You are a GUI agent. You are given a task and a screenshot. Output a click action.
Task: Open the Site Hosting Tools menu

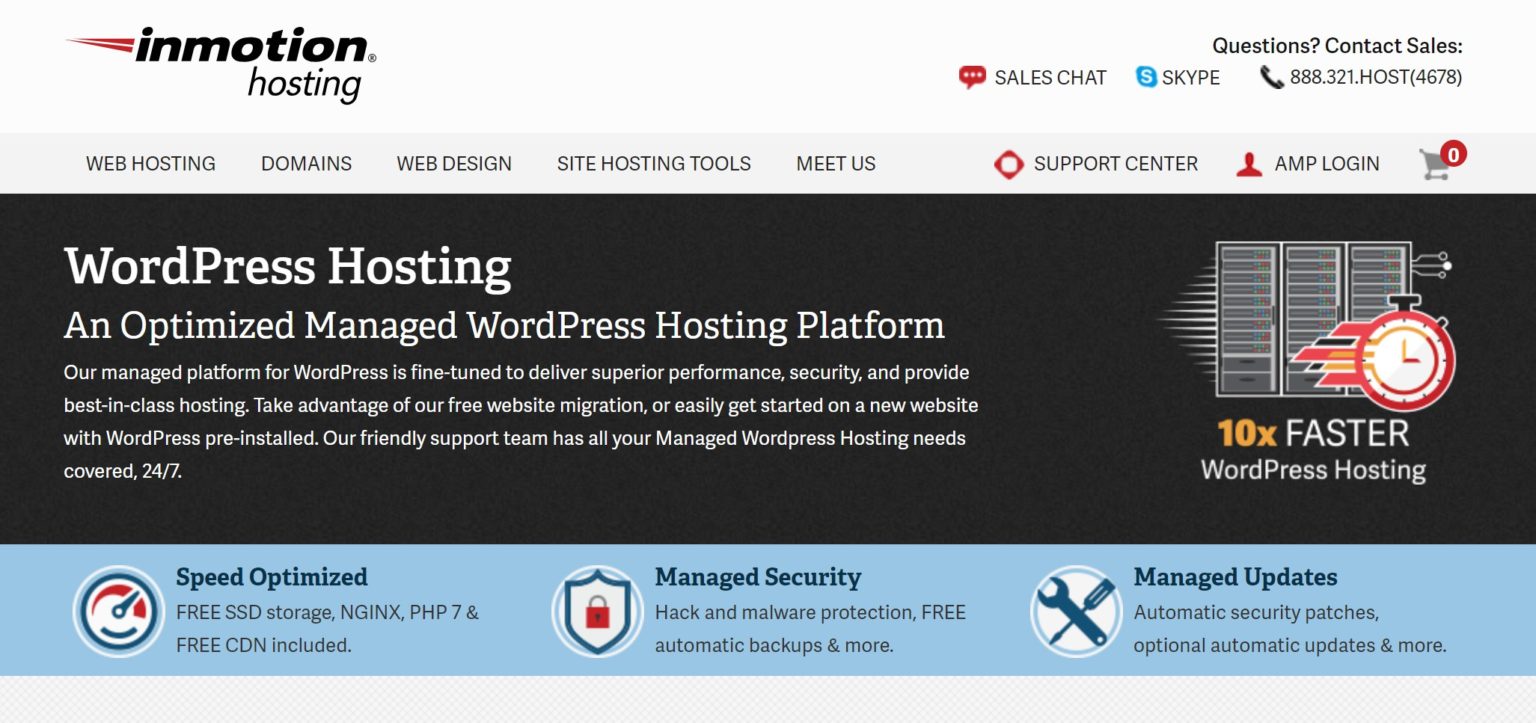(654, 164)
